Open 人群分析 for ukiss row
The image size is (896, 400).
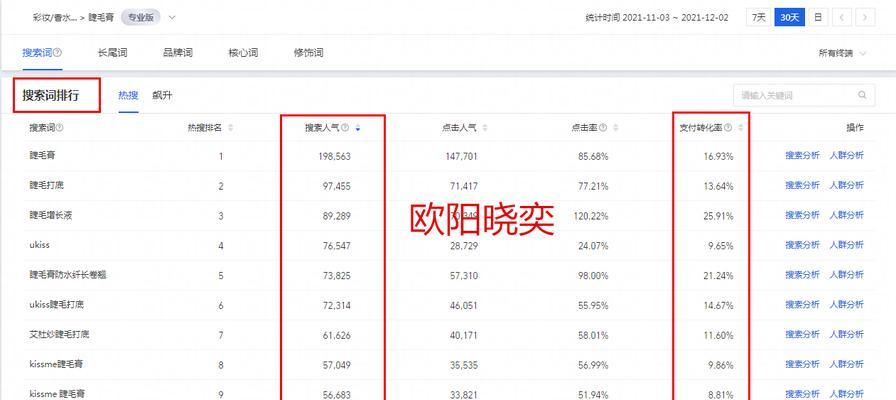coord(846,245)
